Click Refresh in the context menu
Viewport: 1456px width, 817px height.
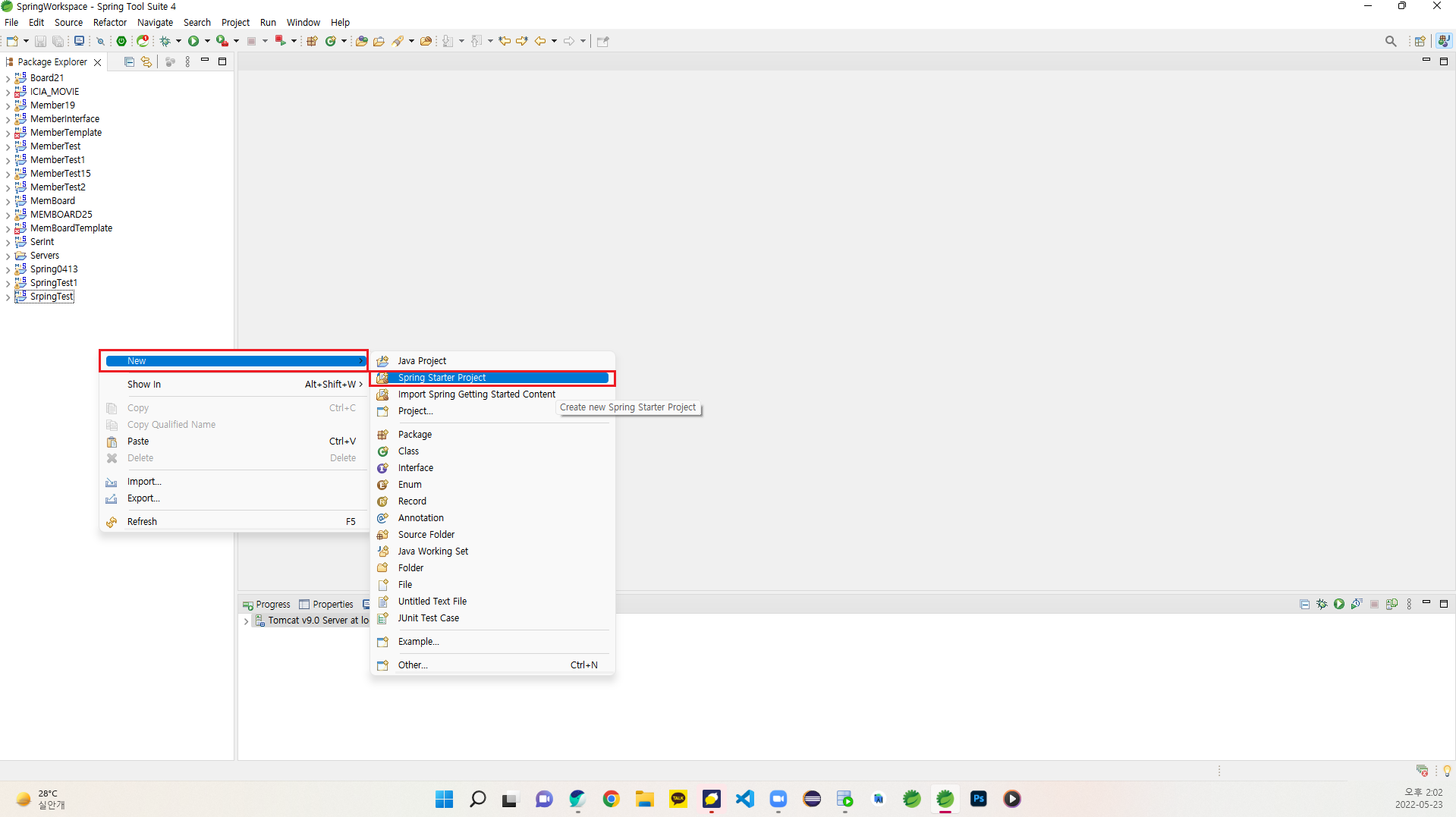(234, 522)
